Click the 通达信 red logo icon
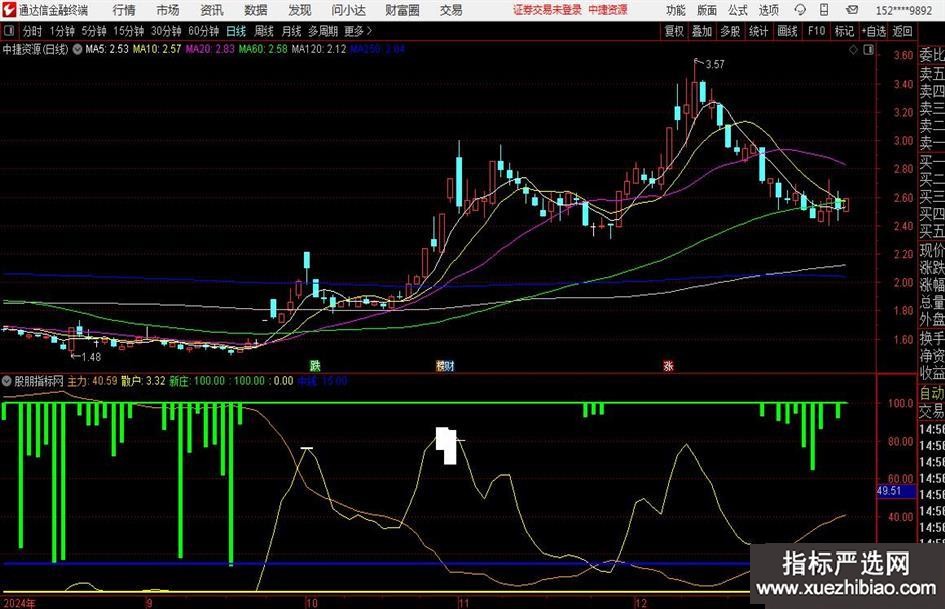 (x=9, y=10)
